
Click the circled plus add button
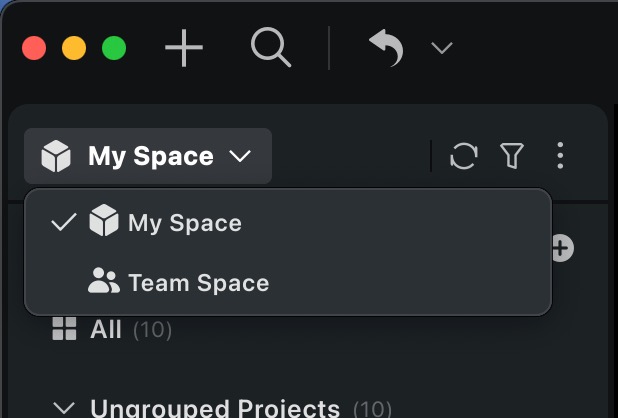pyautogui.click(x=561, y=248)
